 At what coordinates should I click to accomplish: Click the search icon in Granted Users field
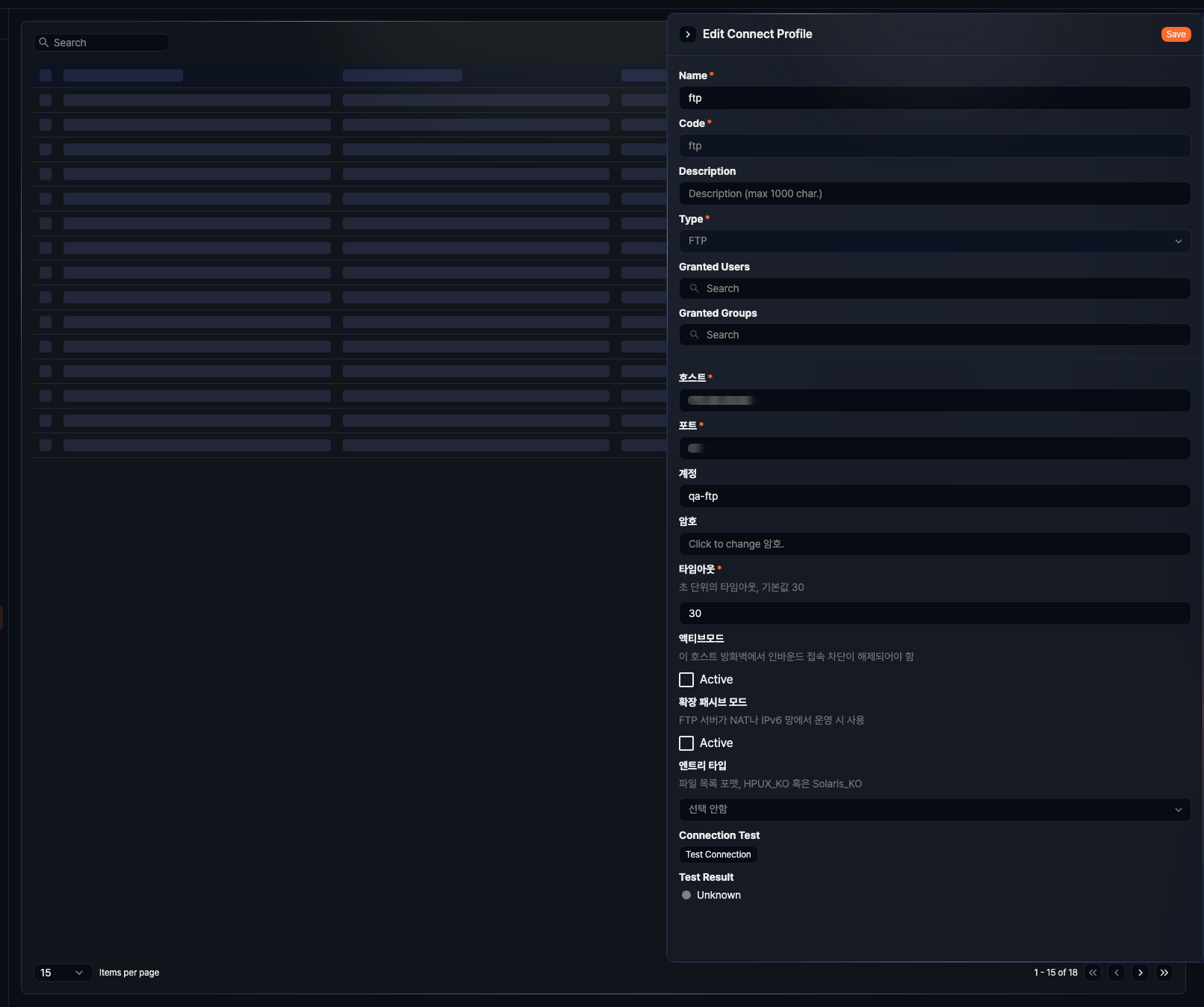coord(694,288)
